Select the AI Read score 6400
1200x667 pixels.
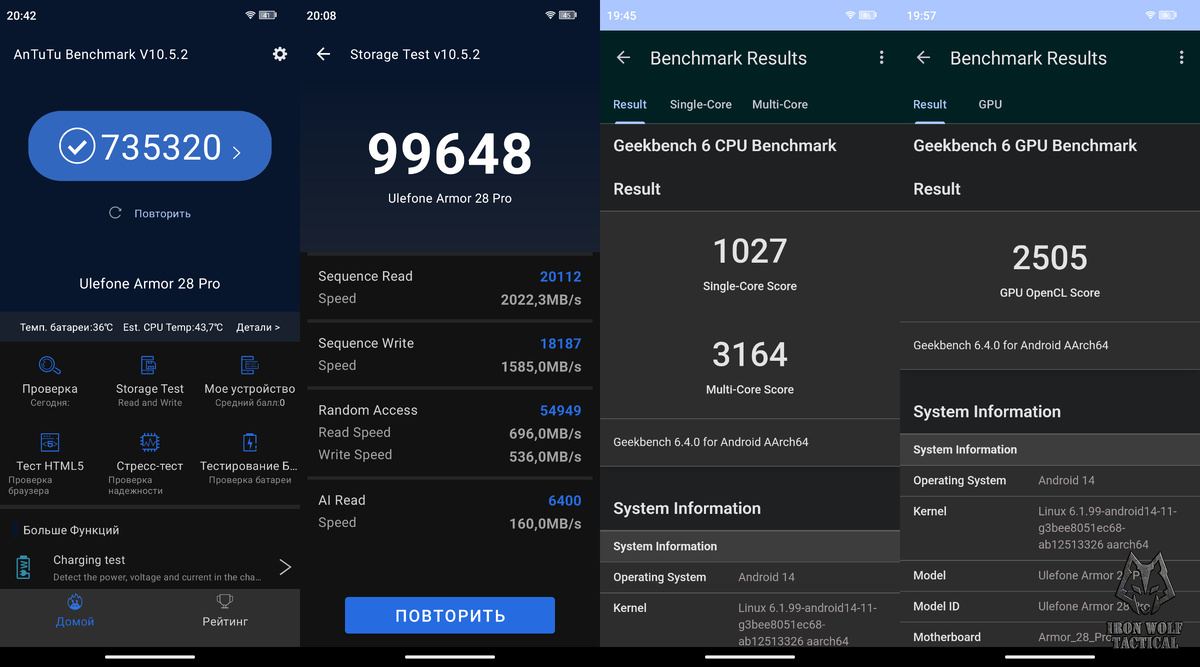pos(565,500)
